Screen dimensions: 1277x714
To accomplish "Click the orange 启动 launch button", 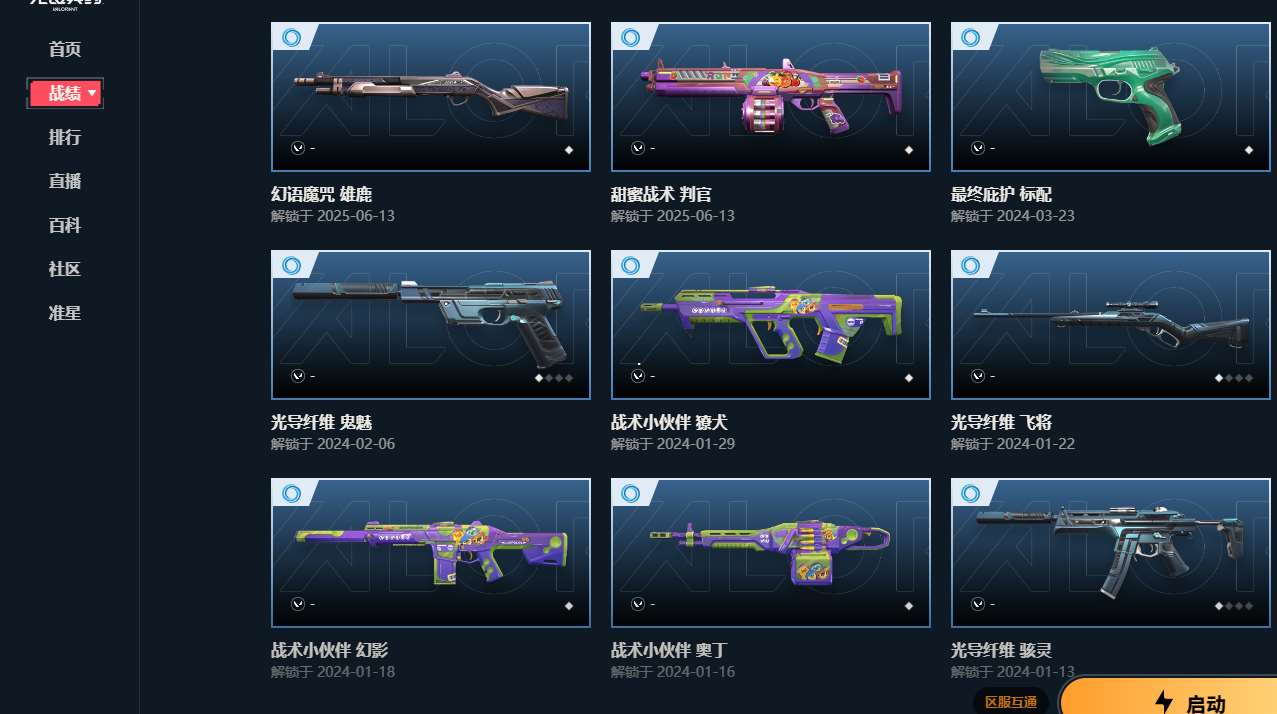I will (x=1168, y=697).
